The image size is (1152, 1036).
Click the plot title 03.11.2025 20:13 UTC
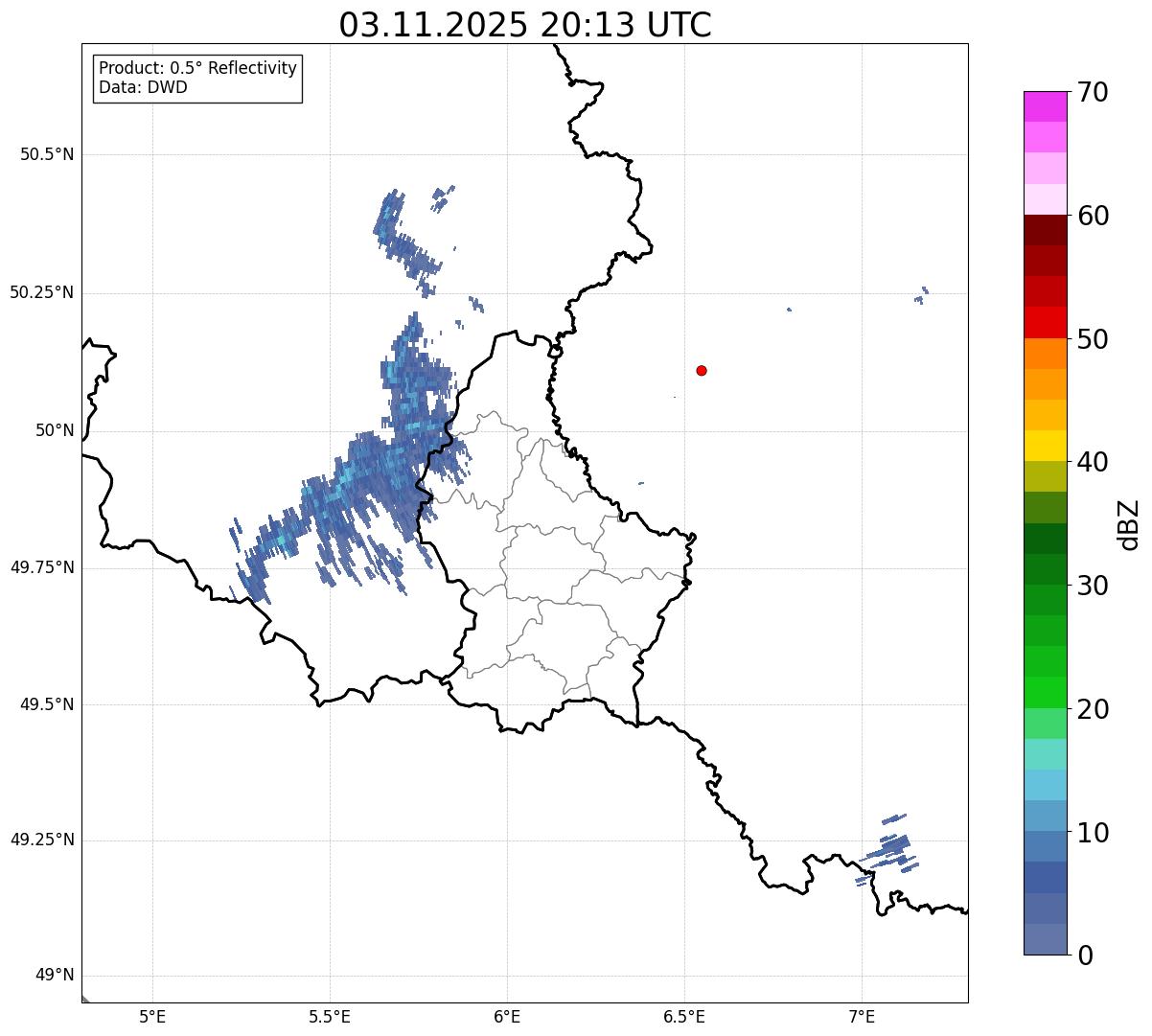point(525,25)
